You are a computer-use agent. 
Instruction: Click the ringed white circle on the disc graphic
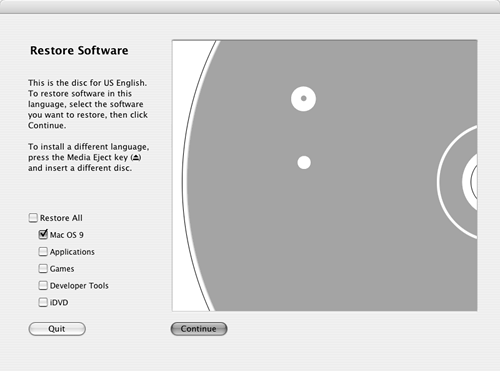point(303,99)
